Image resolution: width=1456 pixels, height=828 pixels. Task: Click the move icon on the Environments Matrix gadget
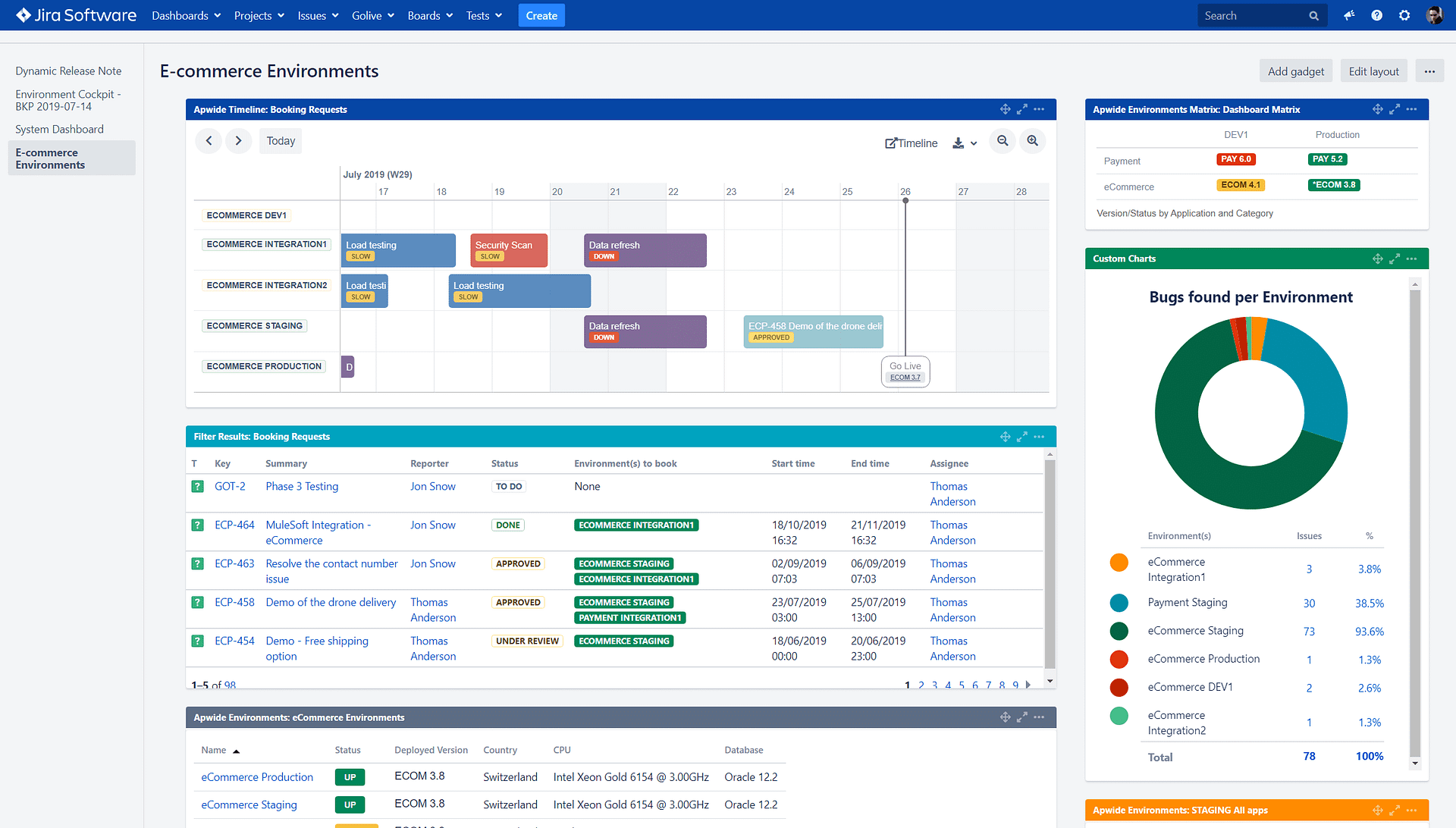point(1378,109)
